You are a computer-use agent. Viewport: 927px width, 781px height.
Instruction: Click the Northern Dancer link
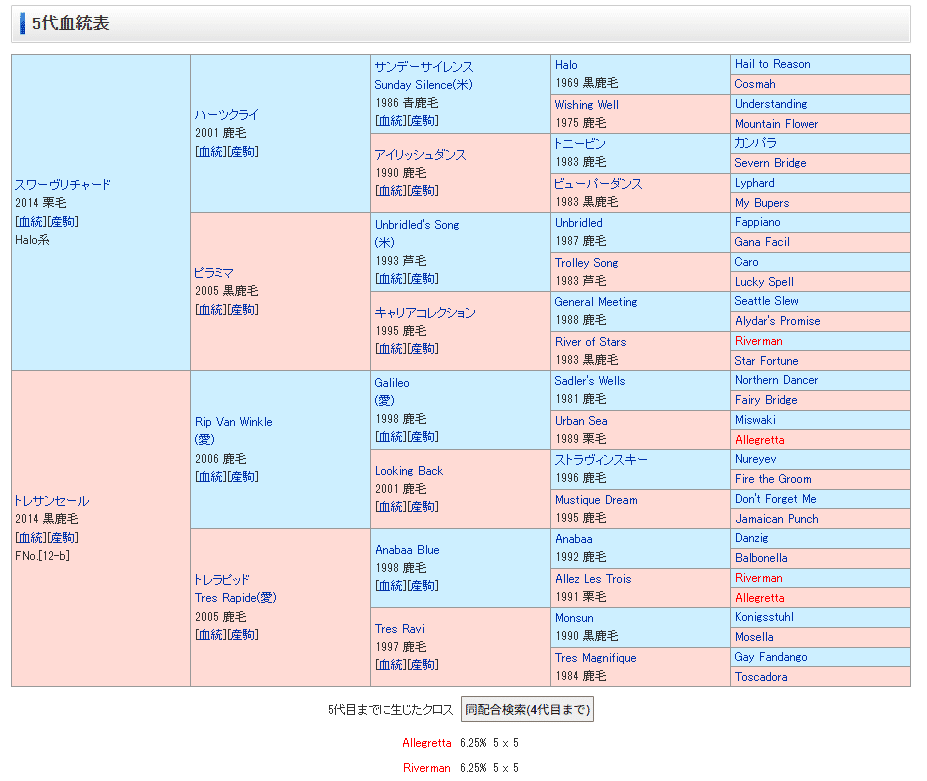[776, 380]
